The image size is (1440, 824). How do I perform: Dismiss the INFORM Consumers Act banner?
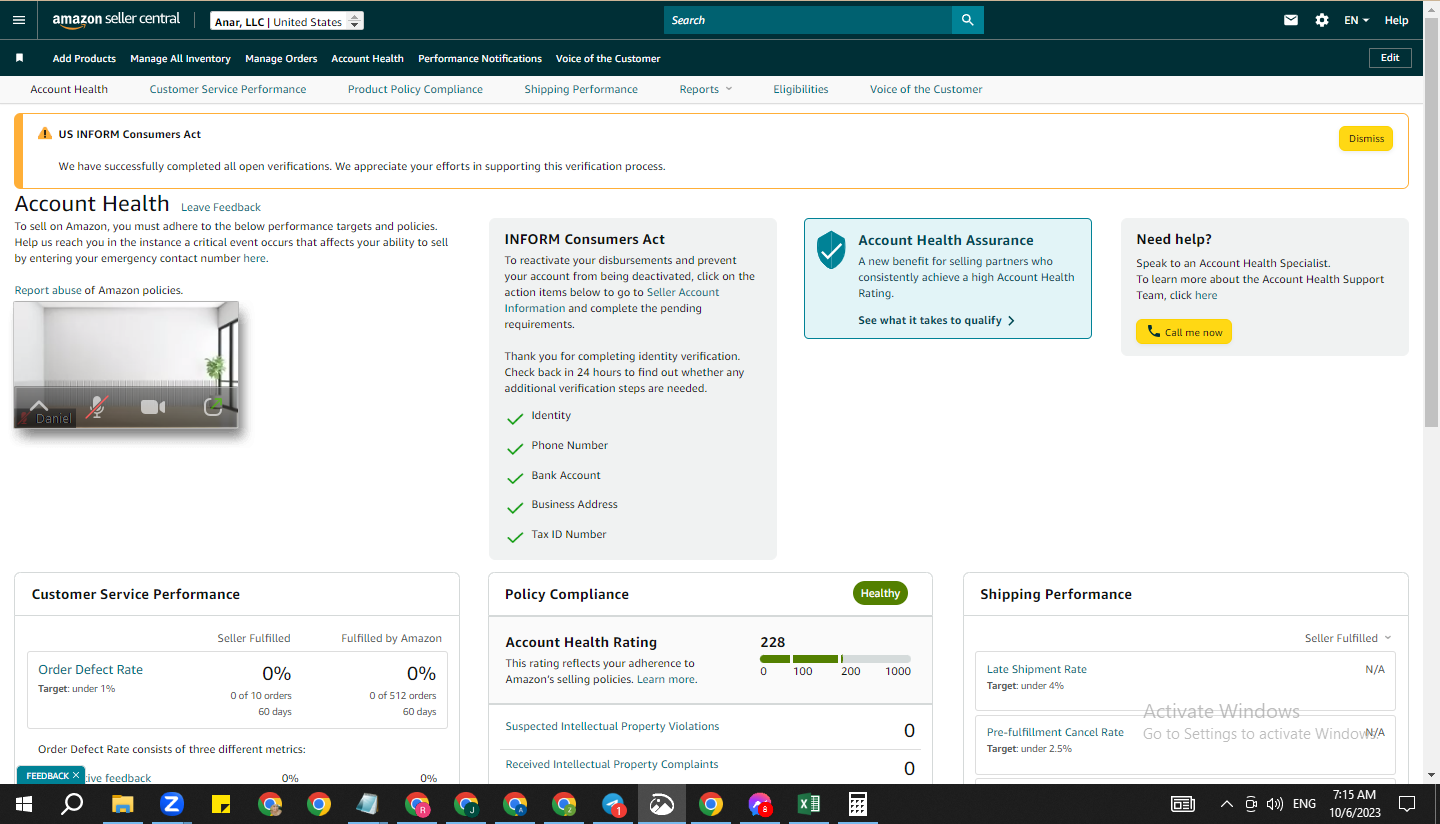pos(1366,138)
